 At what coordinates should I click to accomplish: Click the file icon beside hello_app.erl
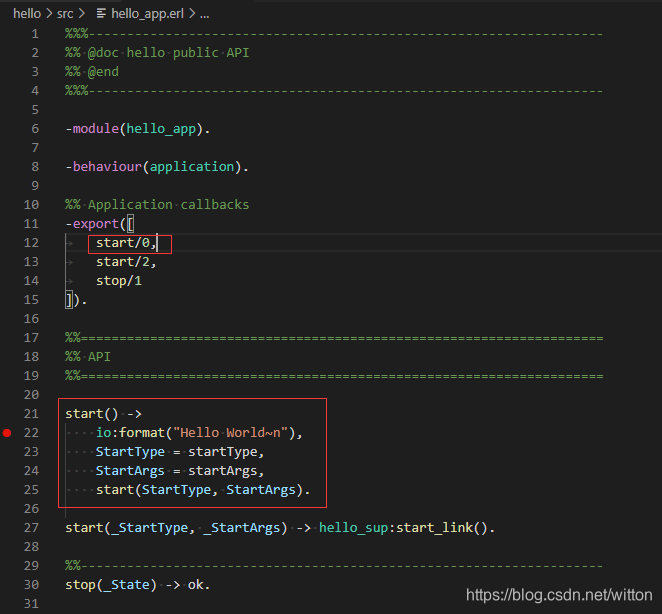101,14
